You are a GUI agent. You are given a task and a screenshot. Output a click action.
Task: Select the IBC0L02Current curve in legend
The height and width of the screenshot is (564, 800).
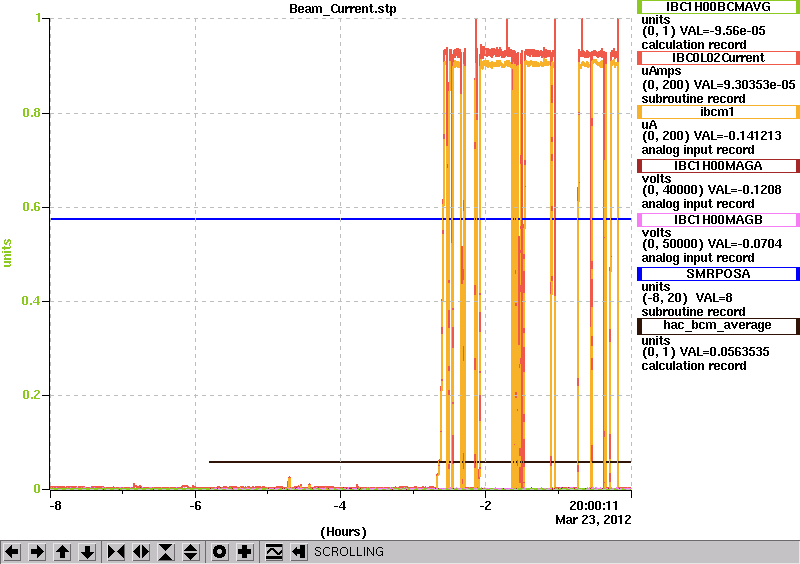[x=718, y=58]
